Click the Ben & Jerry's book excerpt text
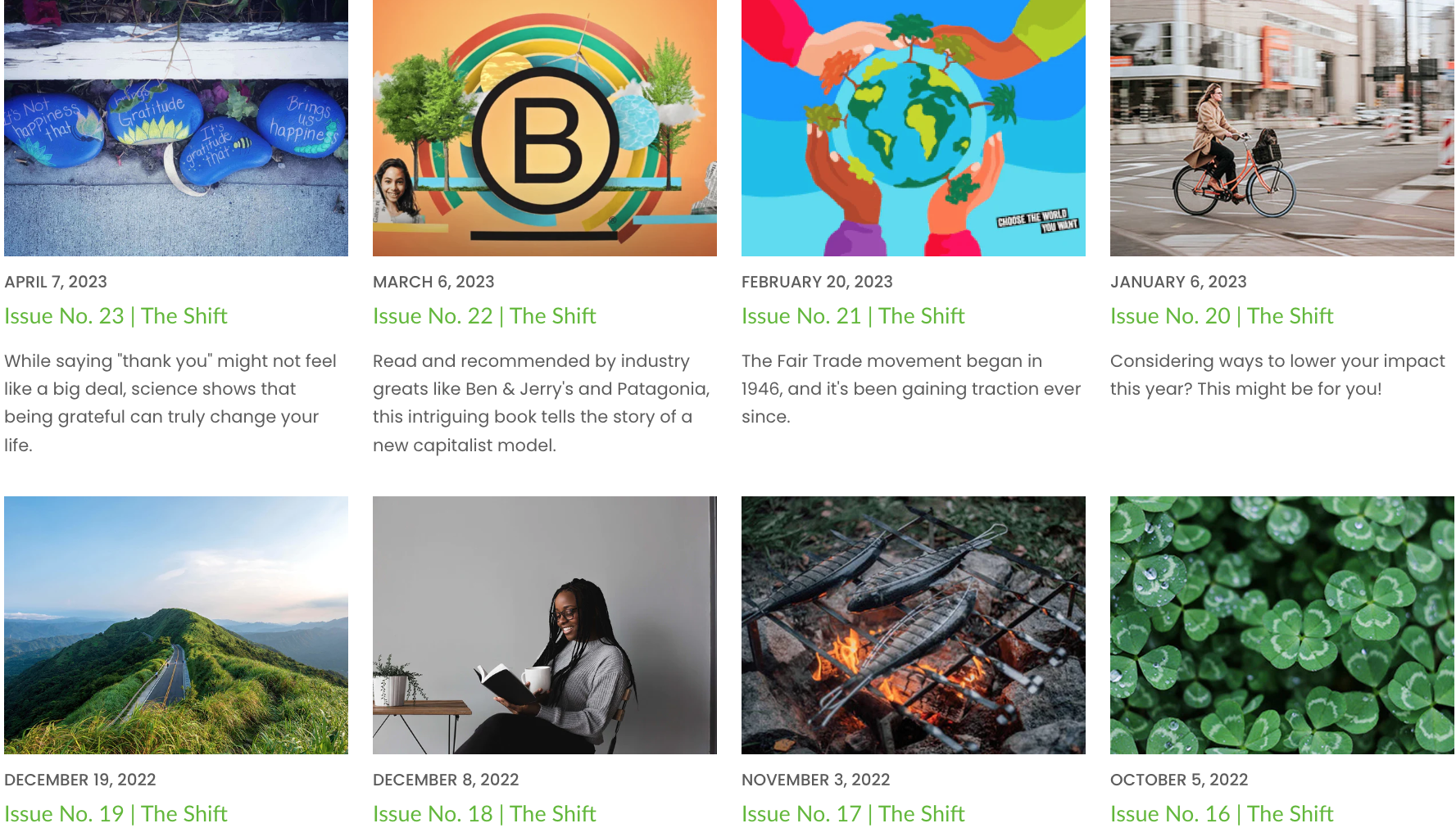 pos(542,403)
